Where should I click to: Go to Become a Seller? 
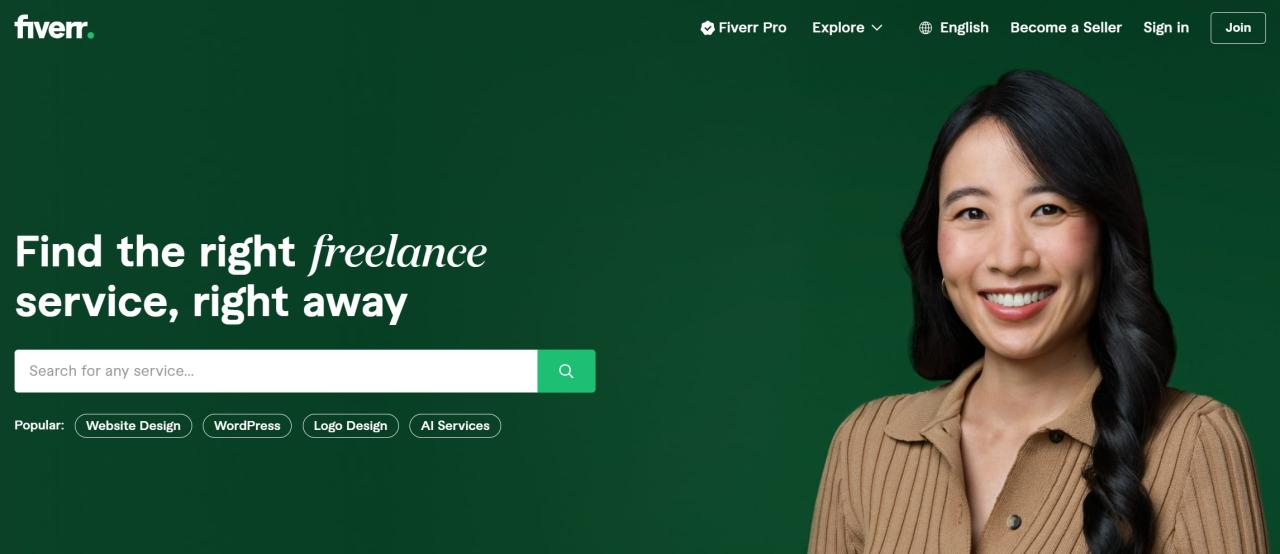1066,28
